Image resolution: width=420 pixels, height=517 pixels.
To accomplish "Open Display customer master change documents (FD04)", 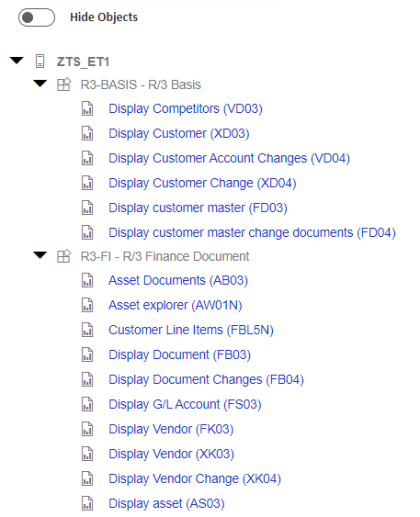I will (x=252, y=233).
